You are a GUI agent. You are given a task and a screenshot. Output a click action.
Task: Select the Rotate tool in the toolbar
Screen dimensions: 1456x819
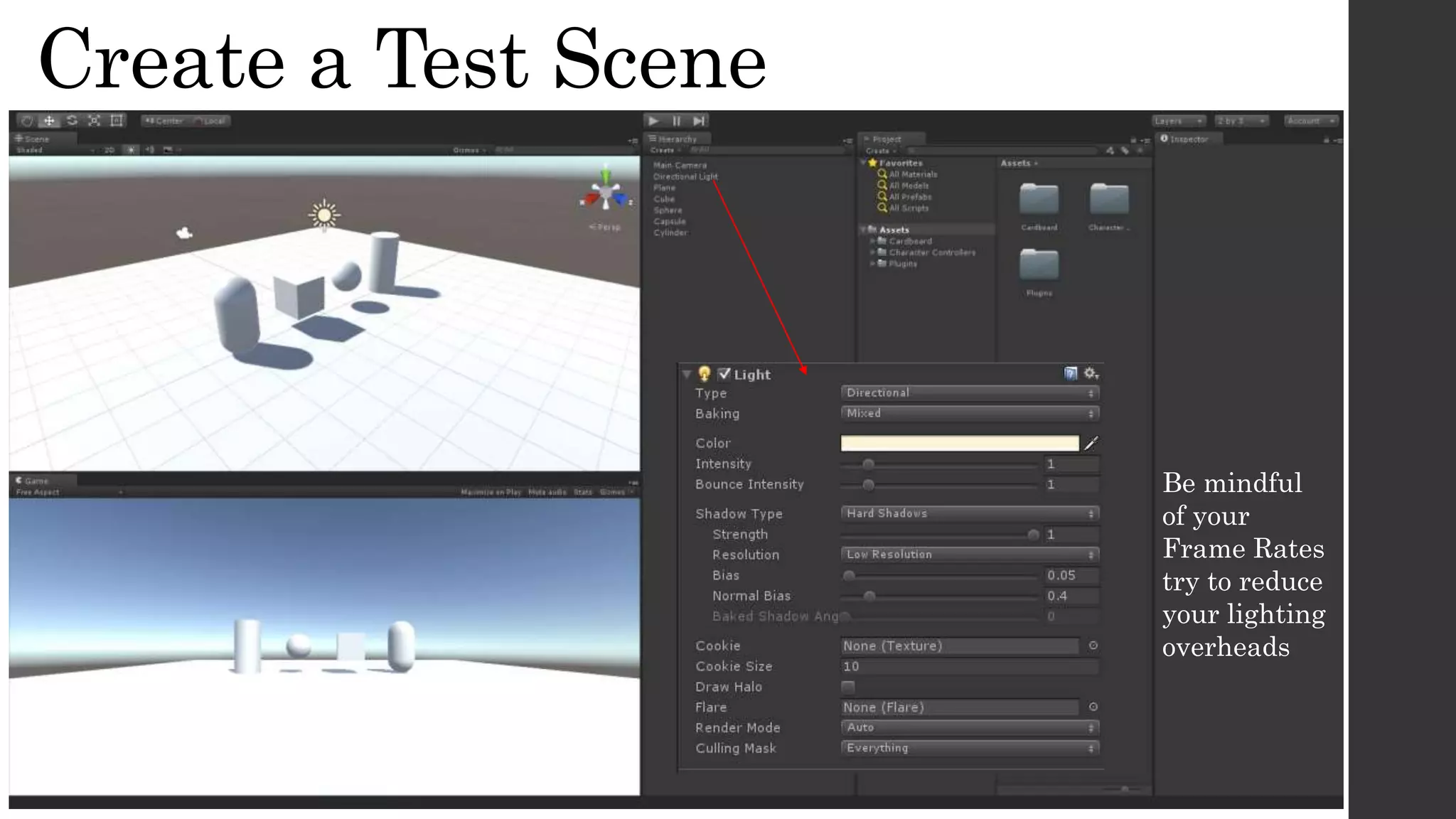point(72,121)
